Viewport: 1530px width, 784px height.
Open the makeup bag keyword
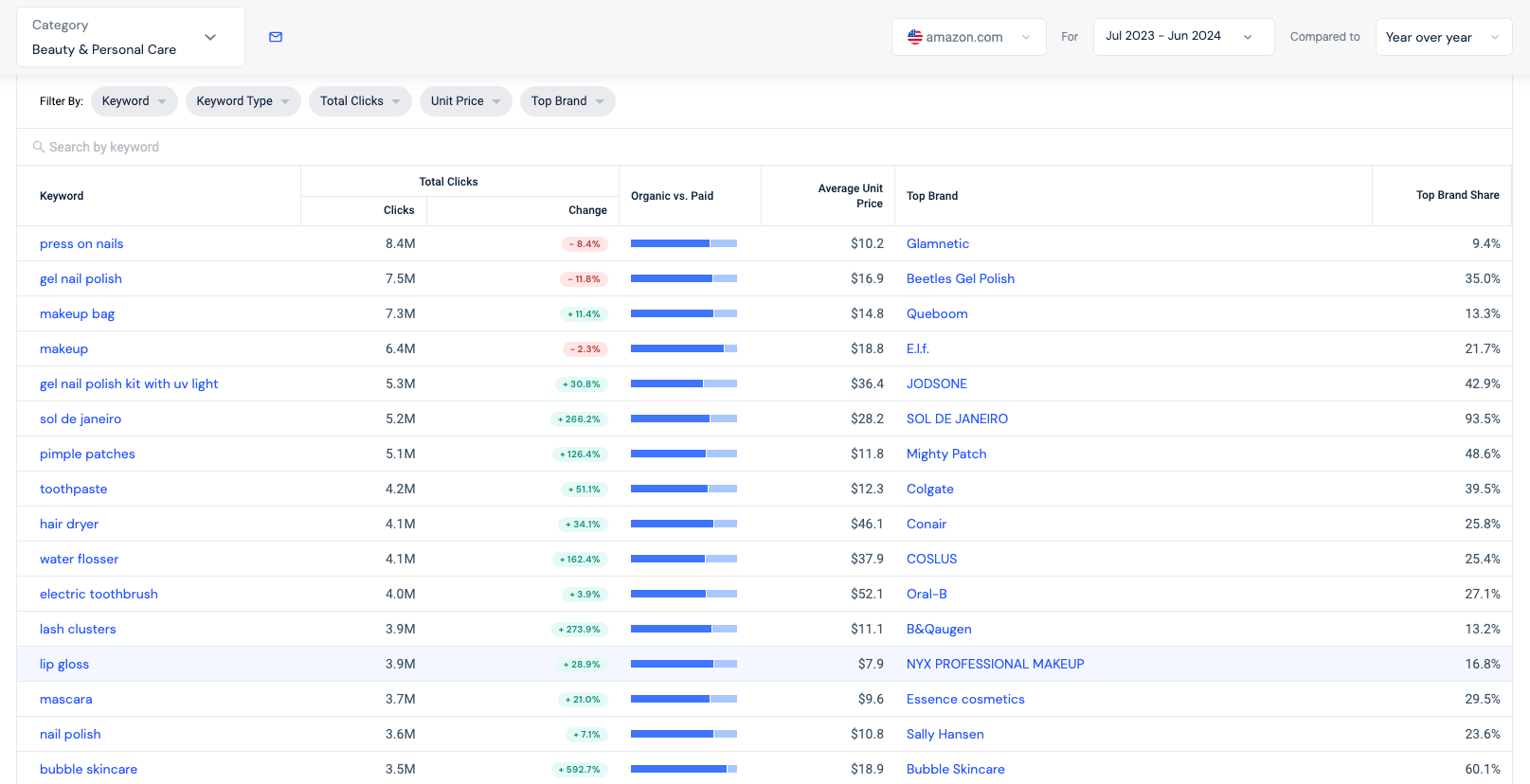pos(77,313)
